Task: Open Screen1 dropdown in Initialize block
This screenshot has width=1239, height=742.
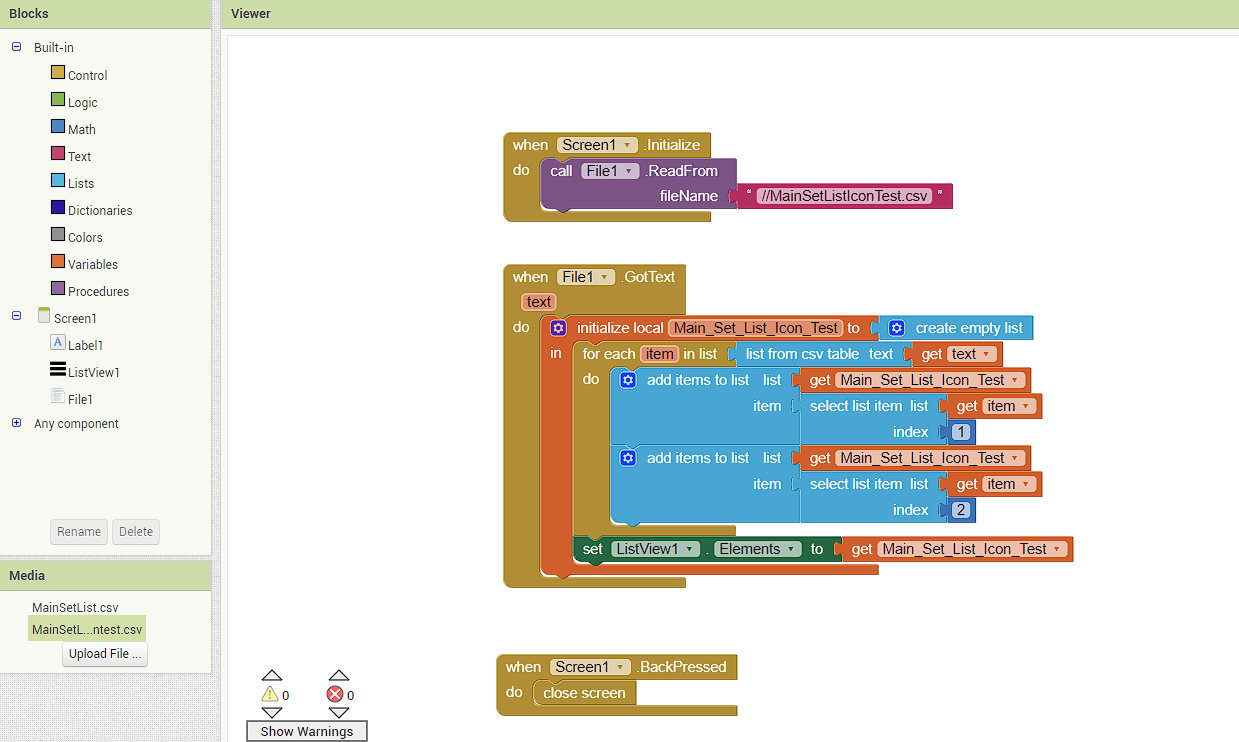Action: (597, 145)
